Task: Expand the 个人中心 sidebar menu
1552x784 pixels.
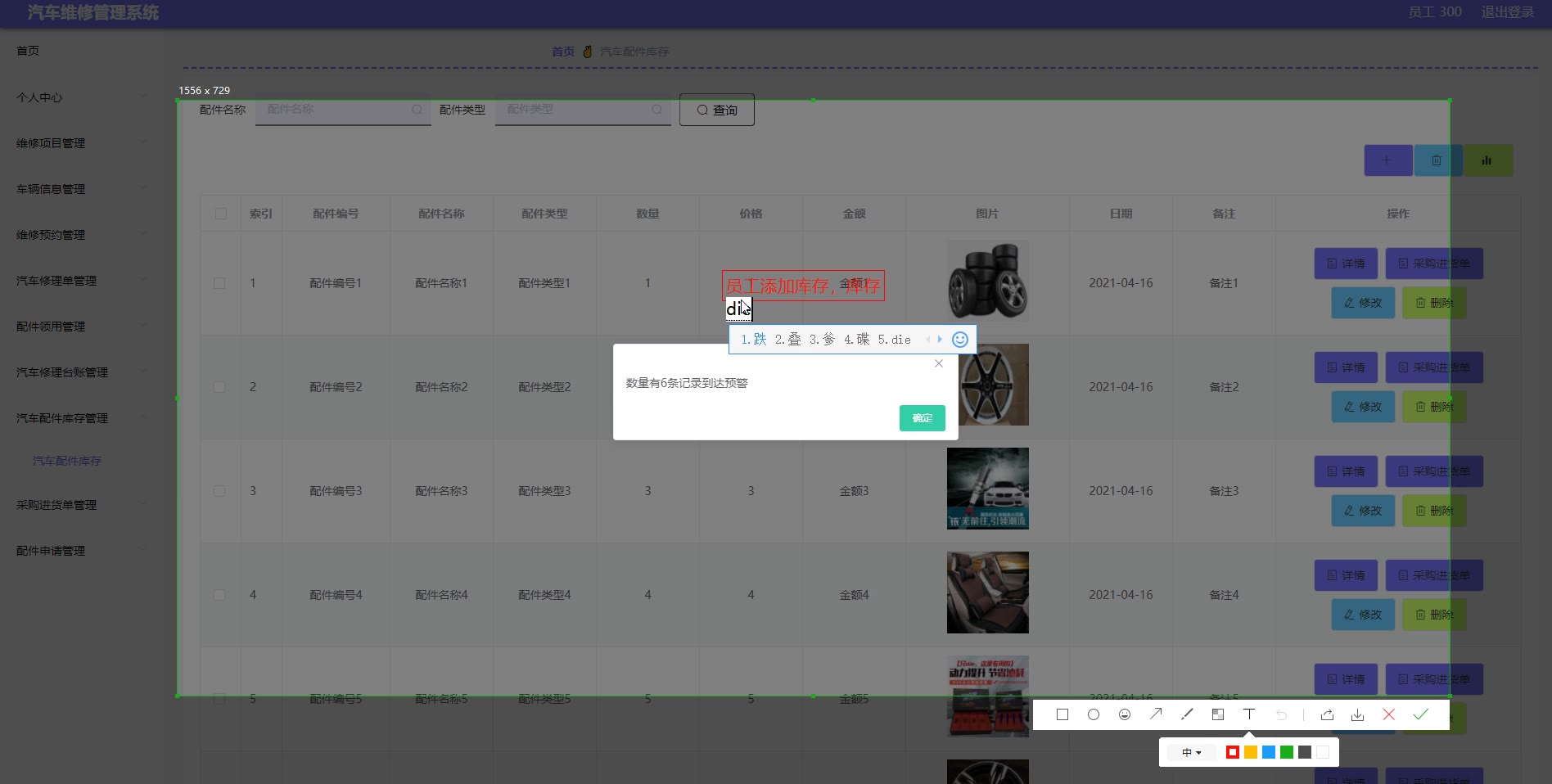Action: tap(82, 97)
